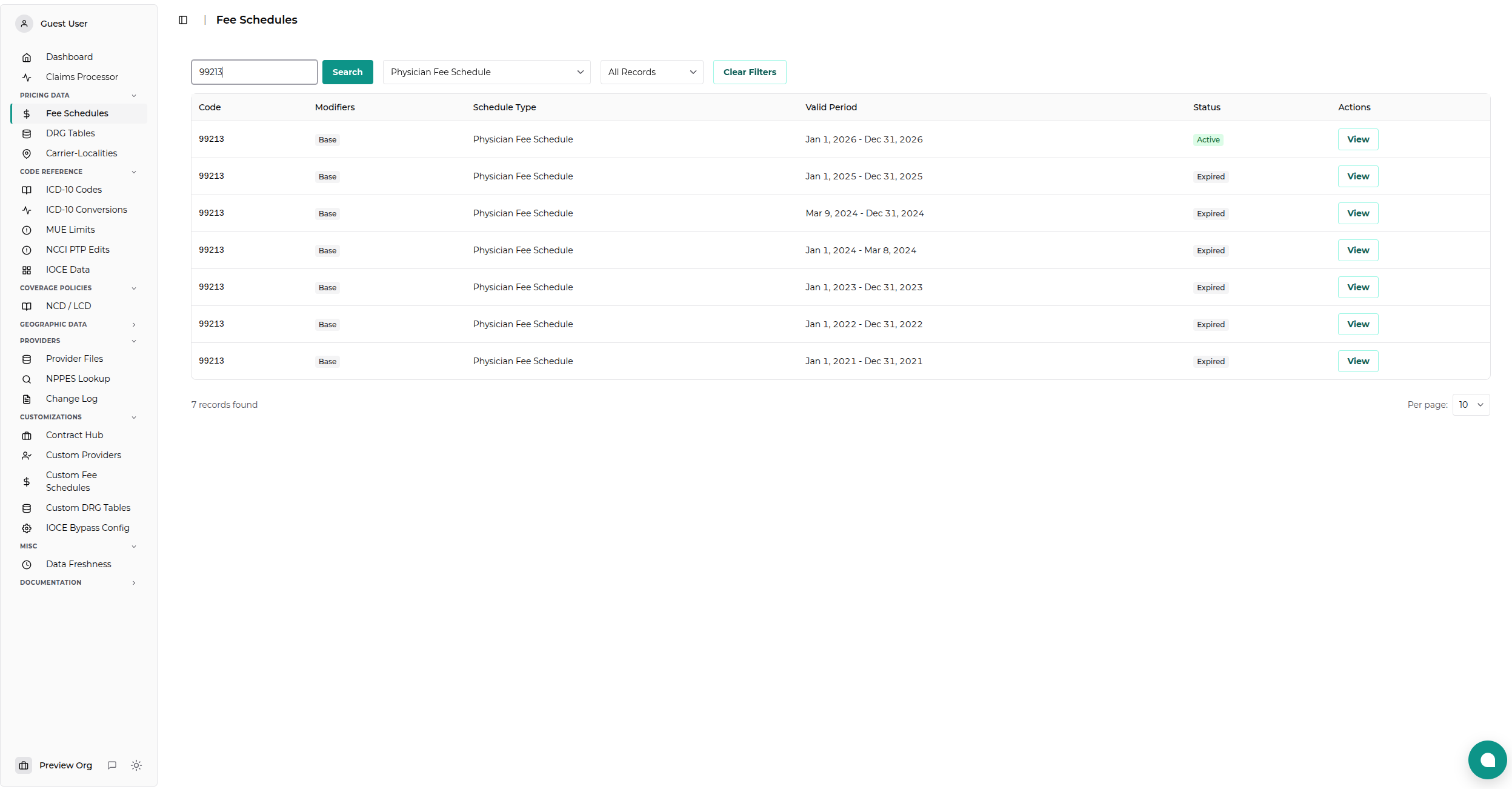Click Preview Org label
1512x789 pixels.
pyautogui.click(x=65, y=765)
